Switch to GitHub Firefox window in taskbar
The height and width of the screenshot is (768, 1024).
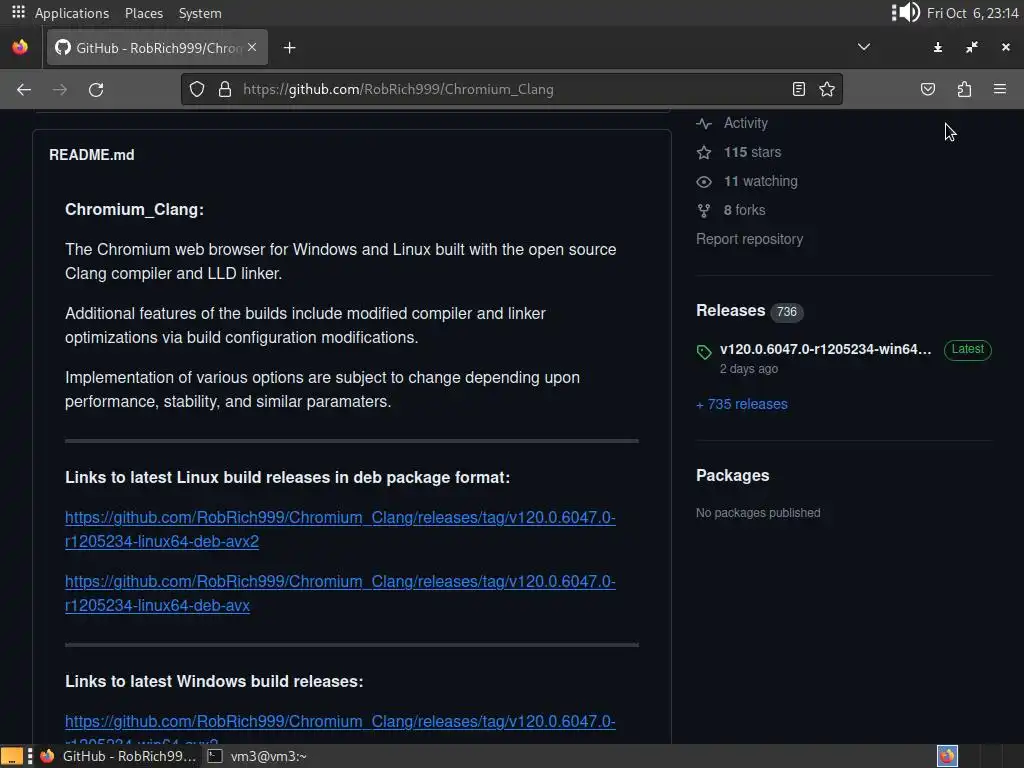(119, 756)
